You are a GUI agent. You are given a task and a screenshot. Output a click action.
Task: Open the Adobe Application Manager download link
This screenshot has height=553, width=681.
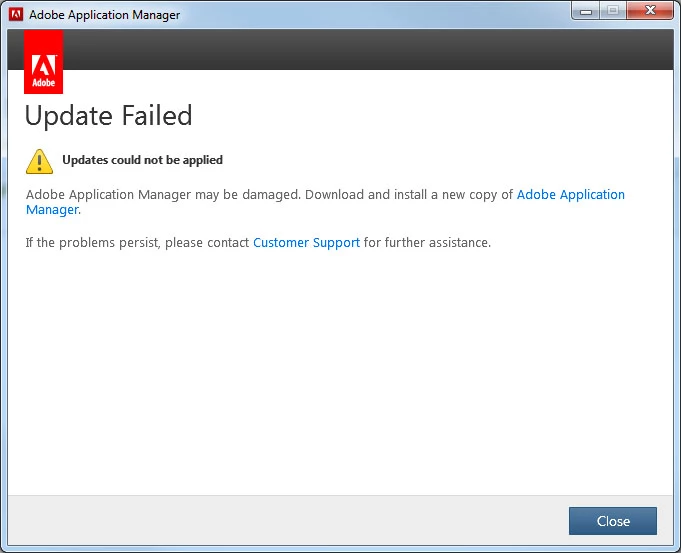click(x=570, y=195)
